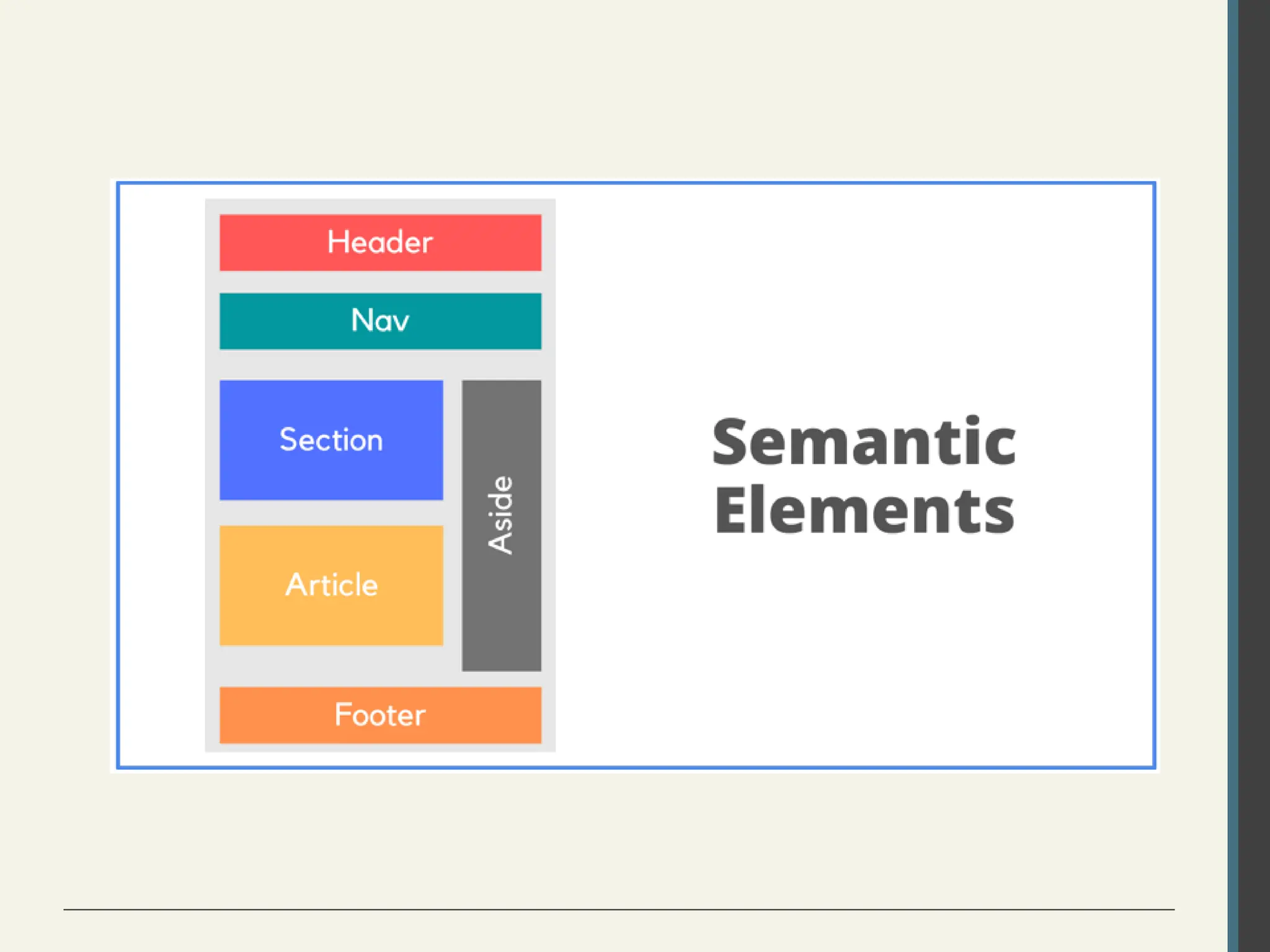Select the yellow Article box
This screenshot has width=1270, height=952.
click(x=331, y=585)
